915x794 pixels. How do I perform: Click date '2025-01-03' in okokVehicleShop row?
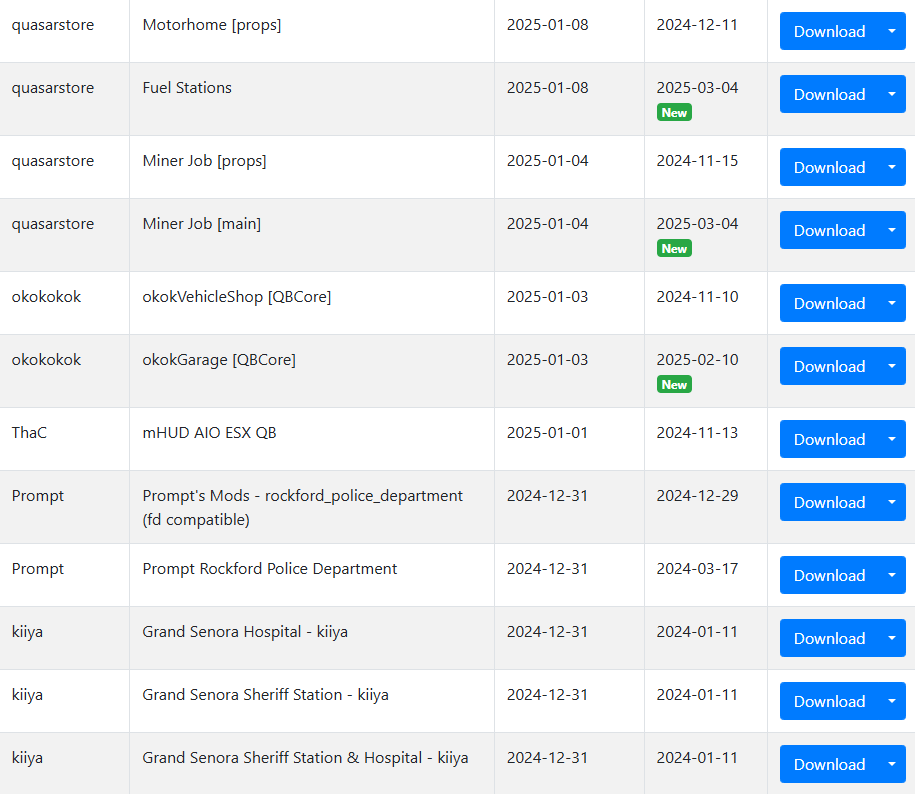[547, 296]
